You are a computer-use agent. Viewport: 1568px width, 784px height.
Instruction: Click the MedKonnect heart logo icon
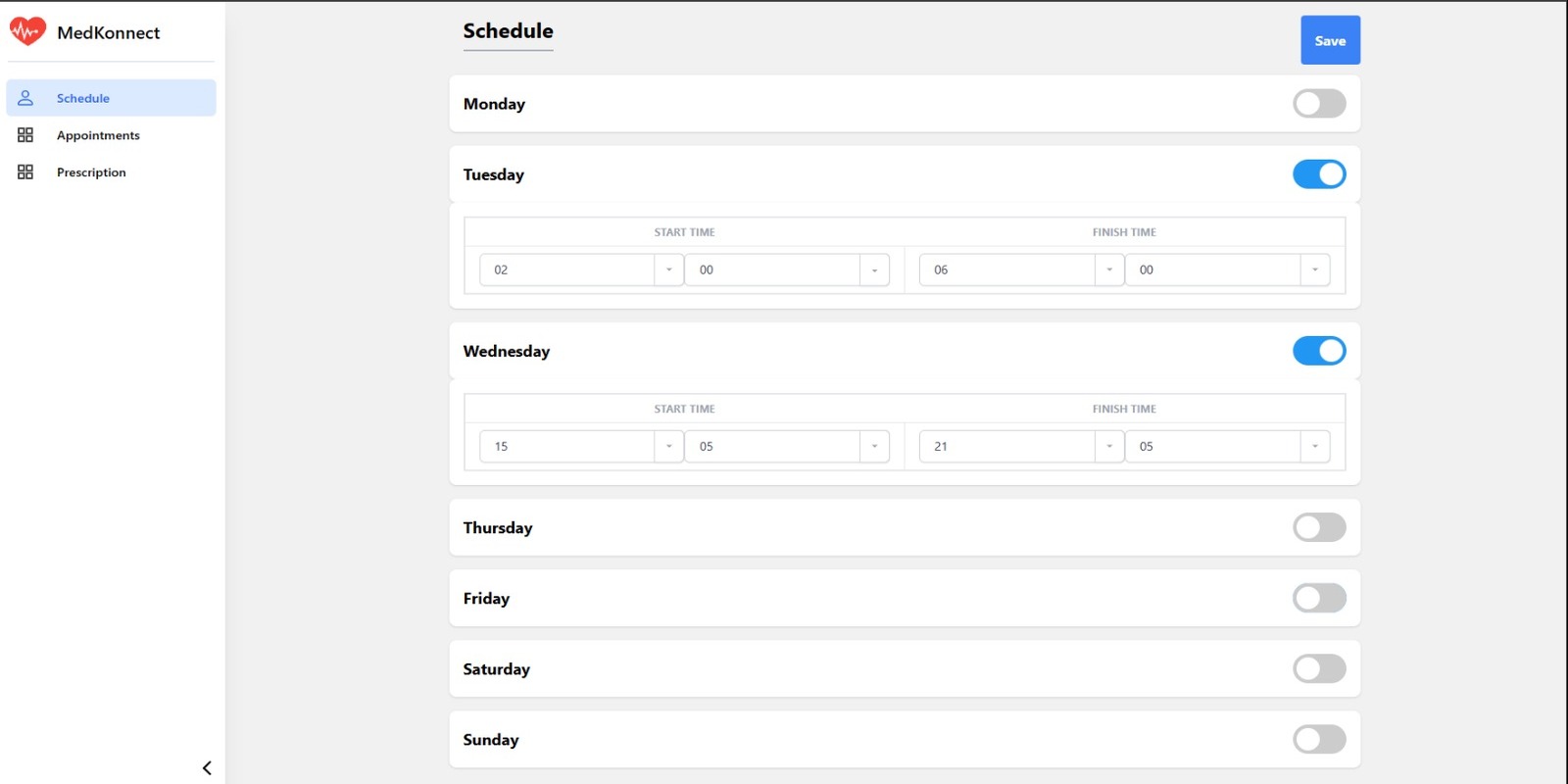27,31
